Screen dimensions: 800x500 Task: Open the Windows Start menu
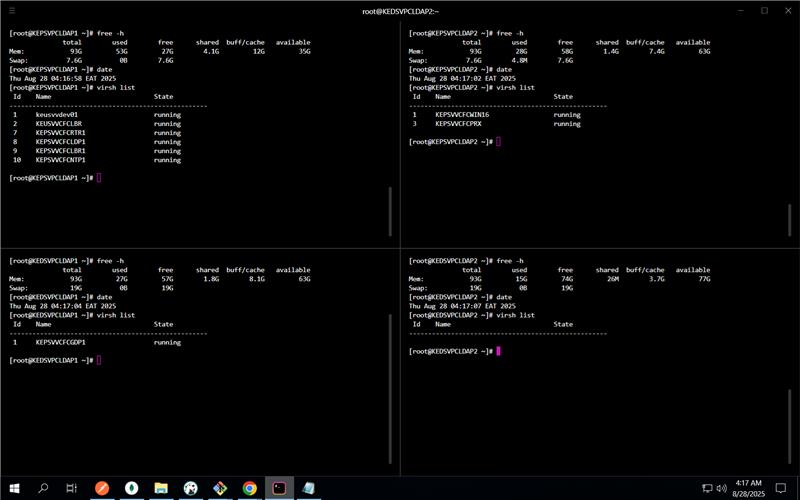(14, 488)
